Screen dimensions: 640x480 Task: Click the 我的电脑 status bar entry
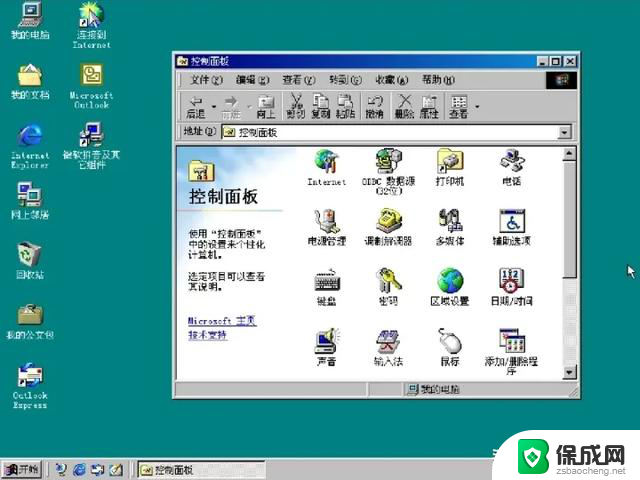(x=433, y=389)
